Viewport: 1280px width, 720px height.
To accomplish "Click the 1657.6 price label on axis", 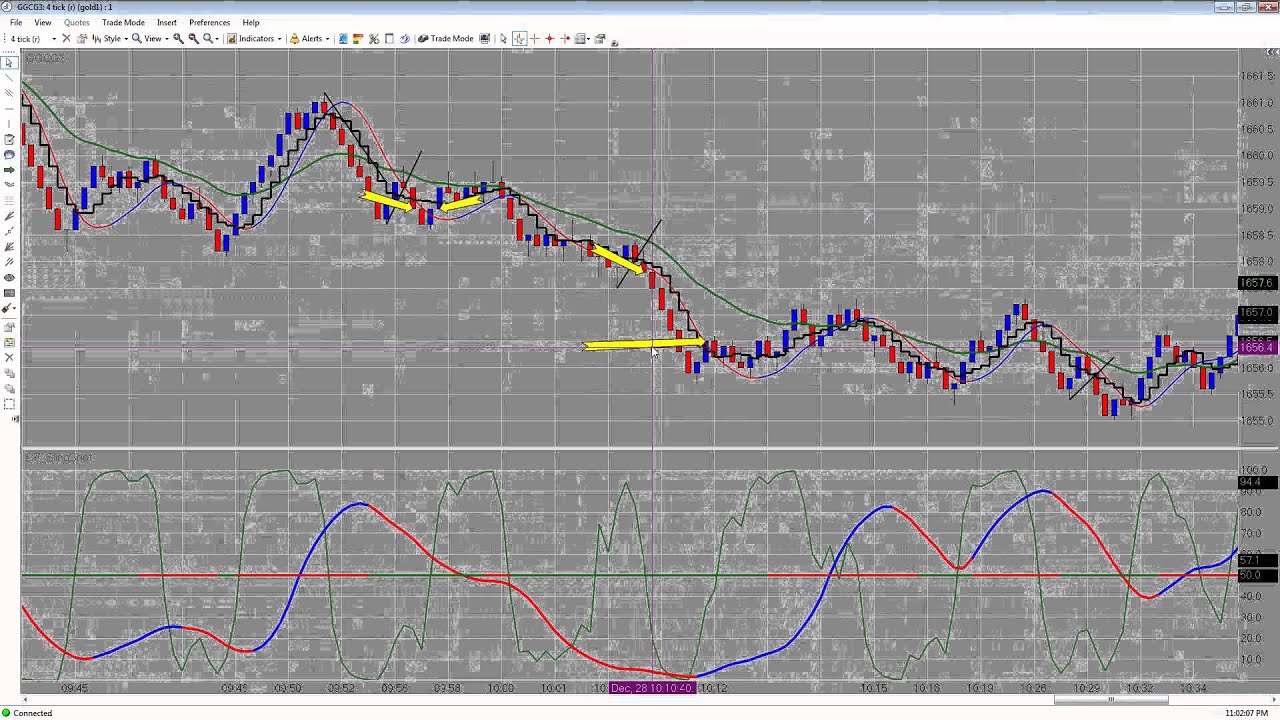I will click(x=1257, y=283).
